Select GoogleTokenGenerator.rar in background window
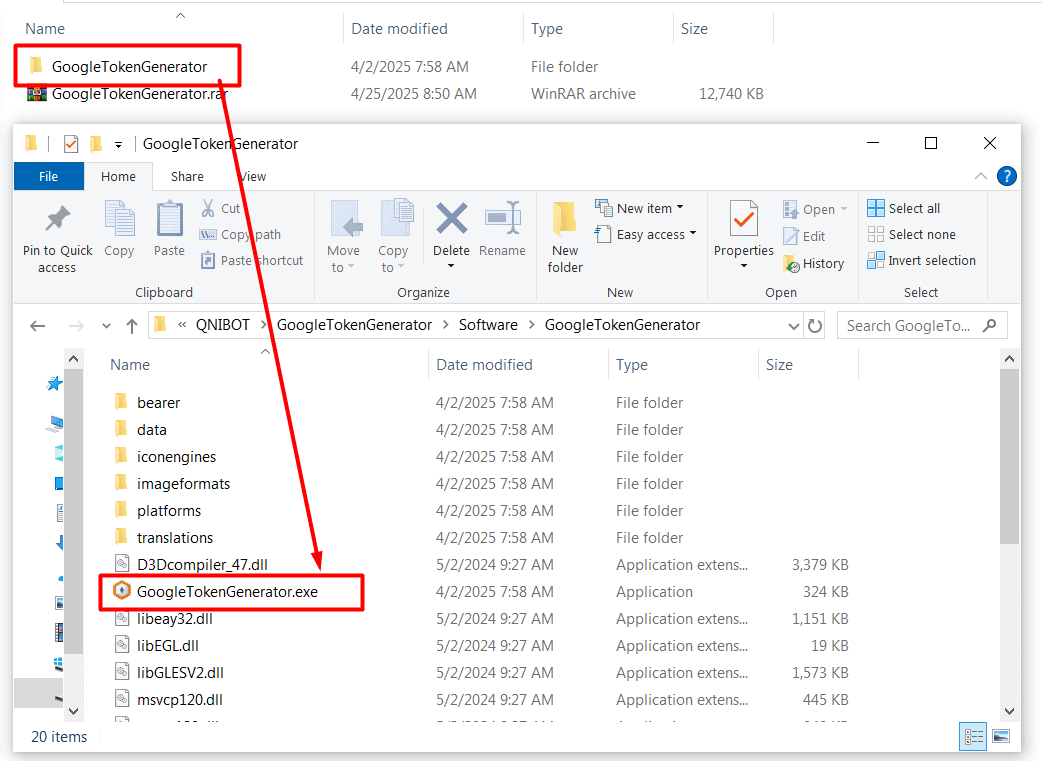The height and width of the screenshot is (761, 1042). [x=140, y=94]
